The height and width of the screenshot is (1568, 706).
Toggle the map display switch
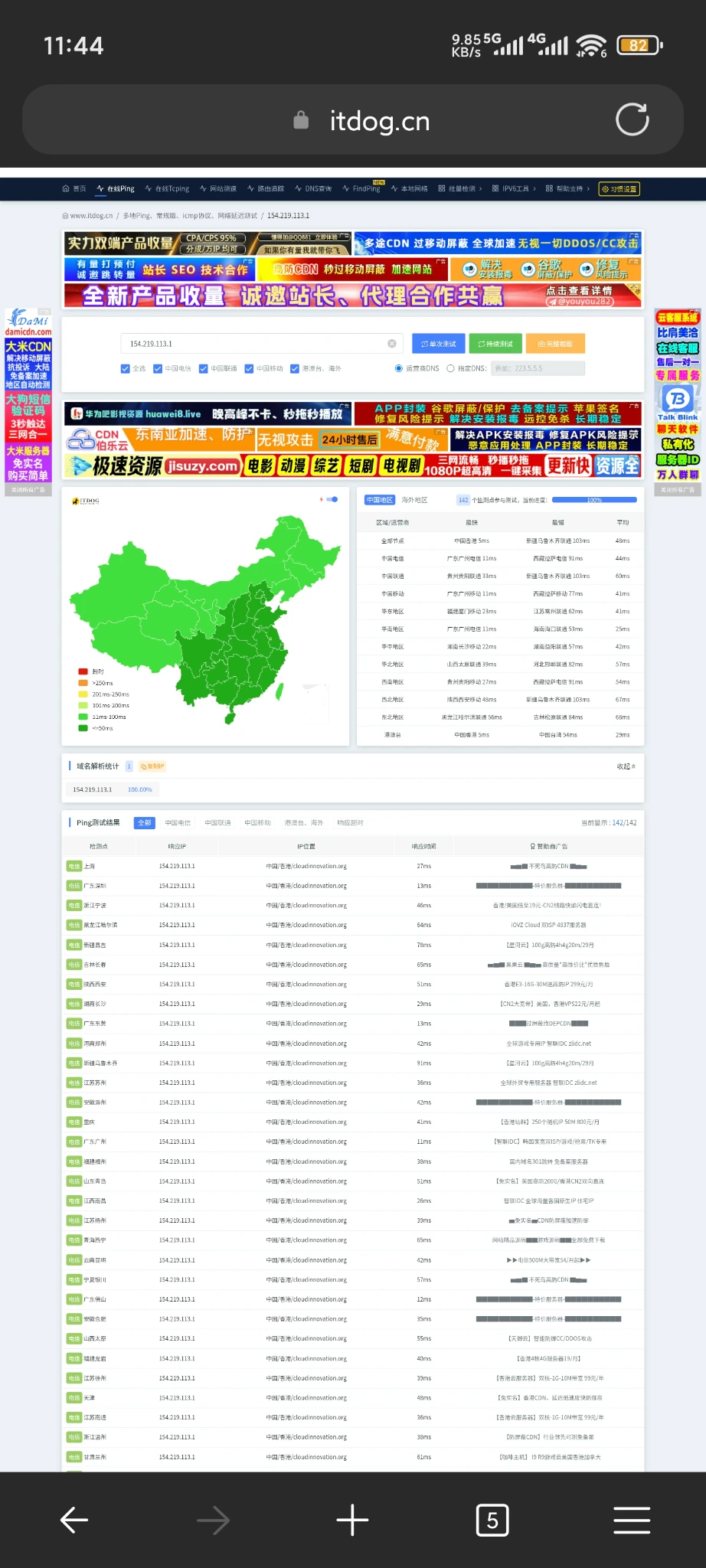pyautogui.click(x=332, y=499)
